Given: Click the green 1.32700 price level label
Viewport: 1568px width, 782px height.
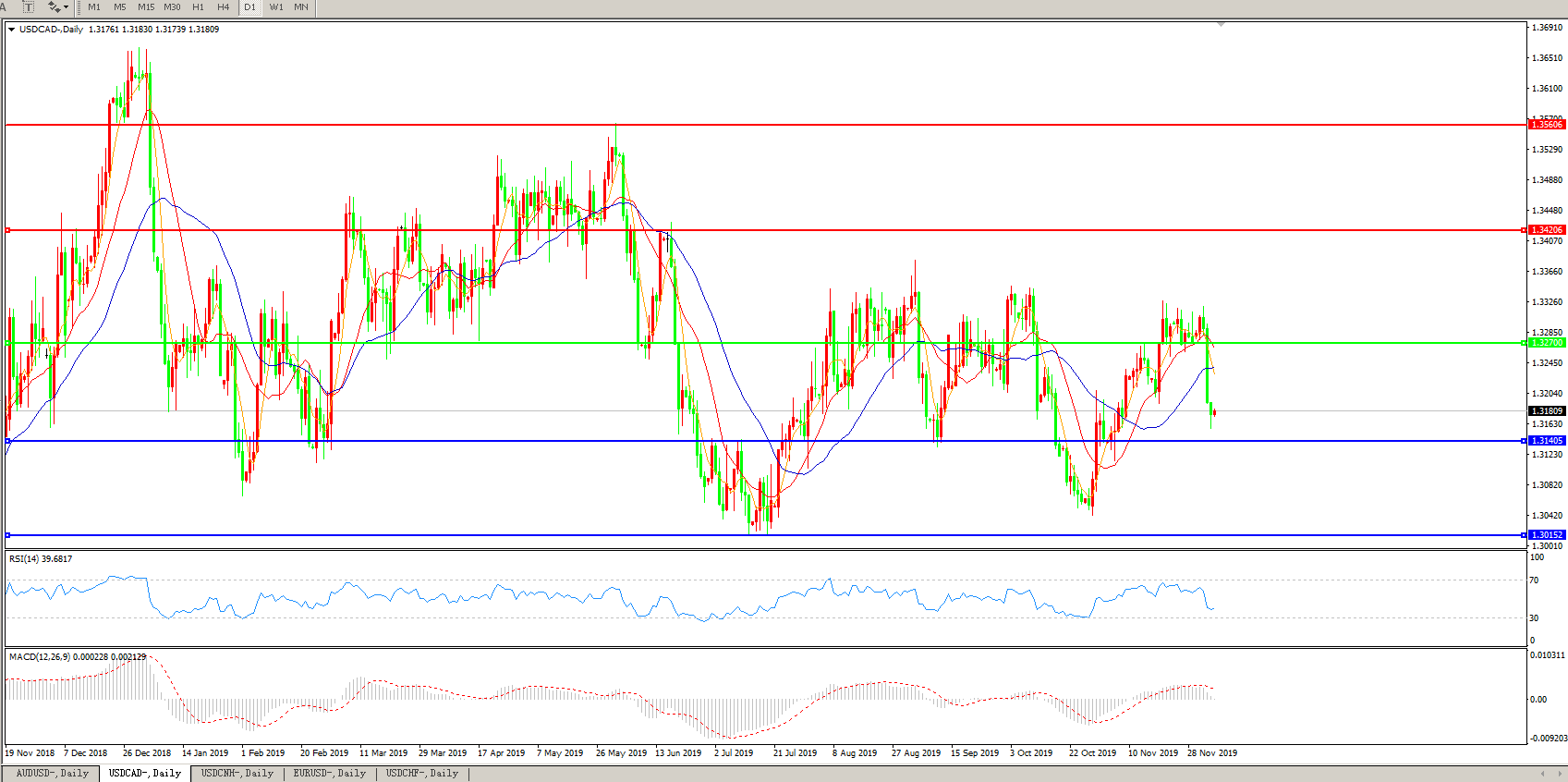Looking at the screenshot, I should click(x=1546, y=343).
